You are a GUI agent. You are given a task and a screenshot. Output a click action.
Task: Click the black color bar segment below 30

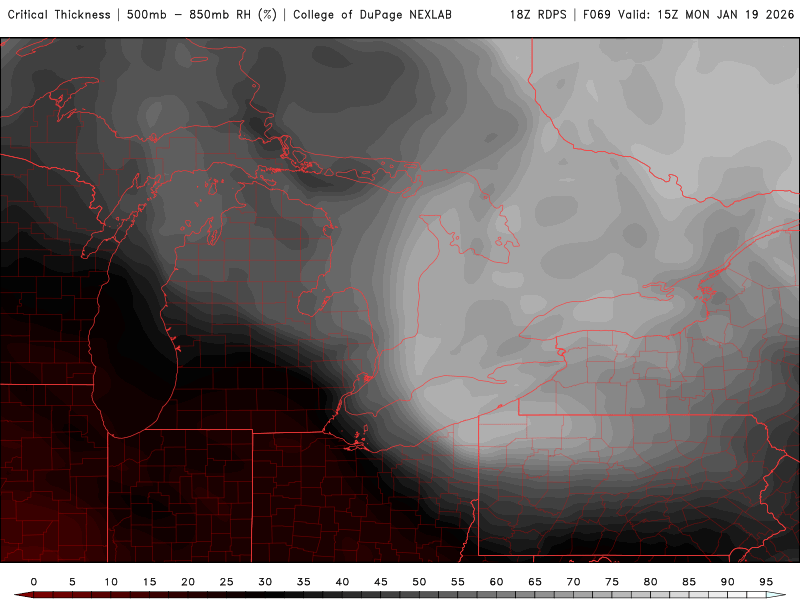255,595
